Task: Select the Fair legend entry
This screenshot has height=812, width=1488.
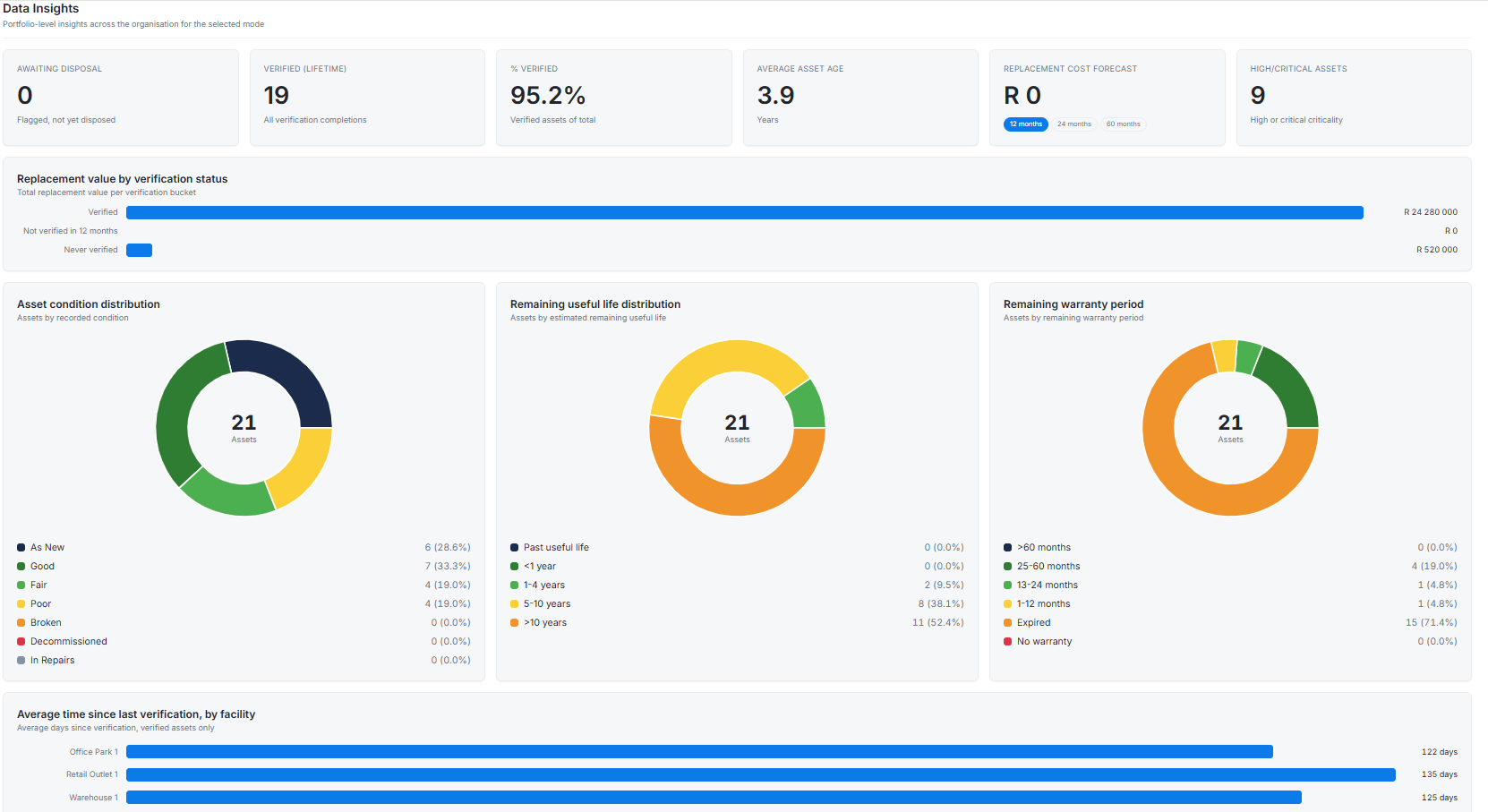Action: coord(244,585)
